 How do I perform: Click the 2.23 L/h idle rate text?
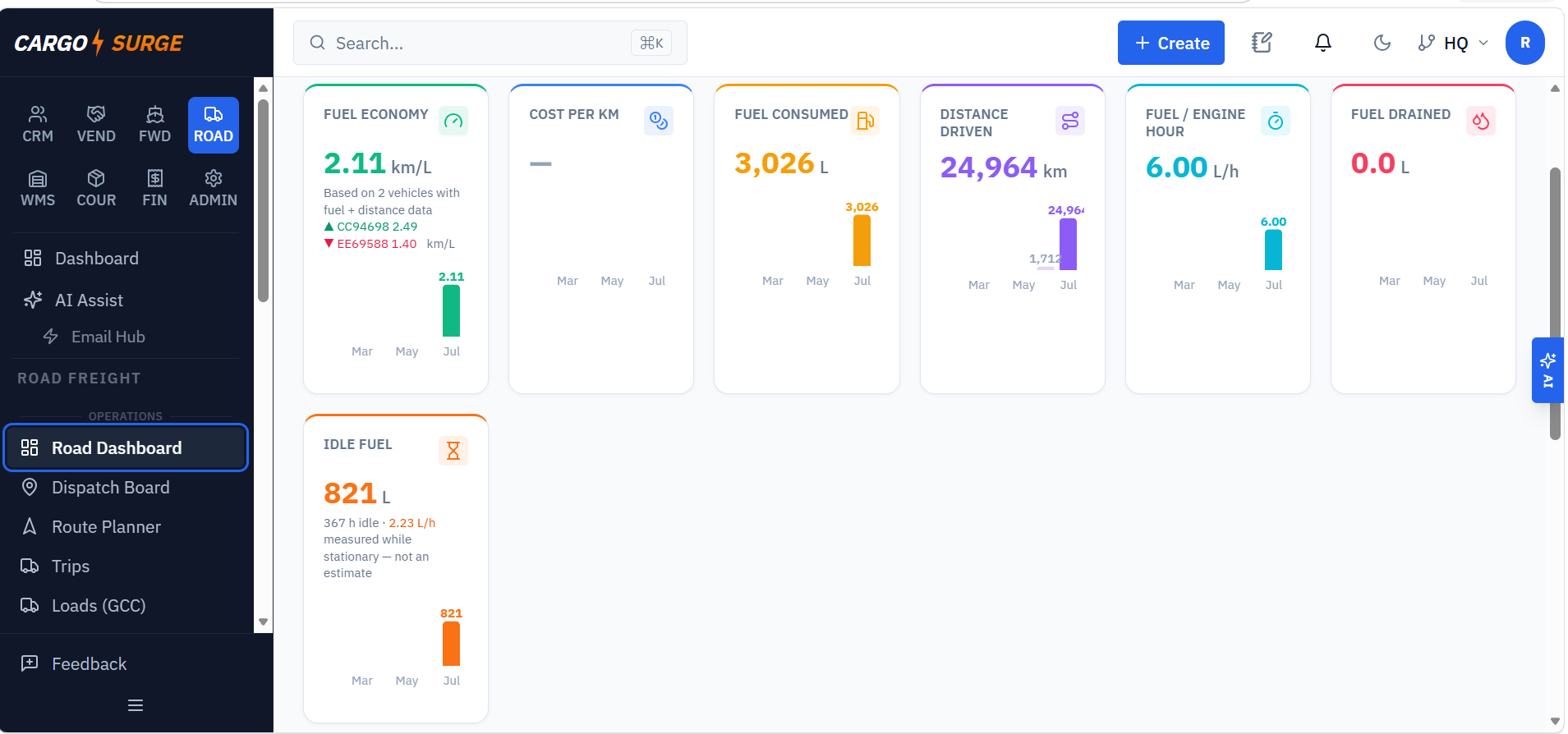pos(412,523)
